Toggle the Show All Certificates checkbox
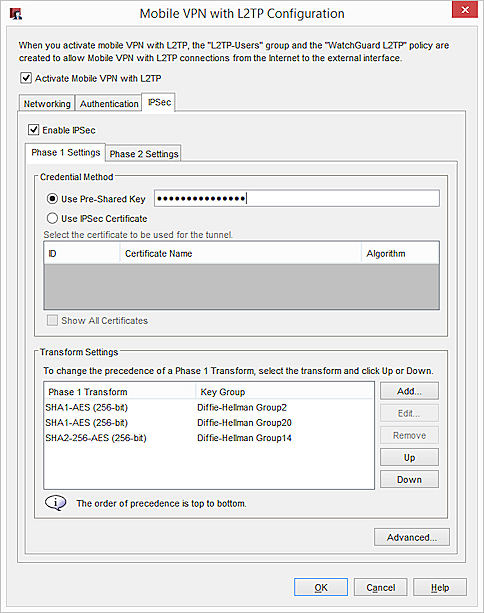 52,320
